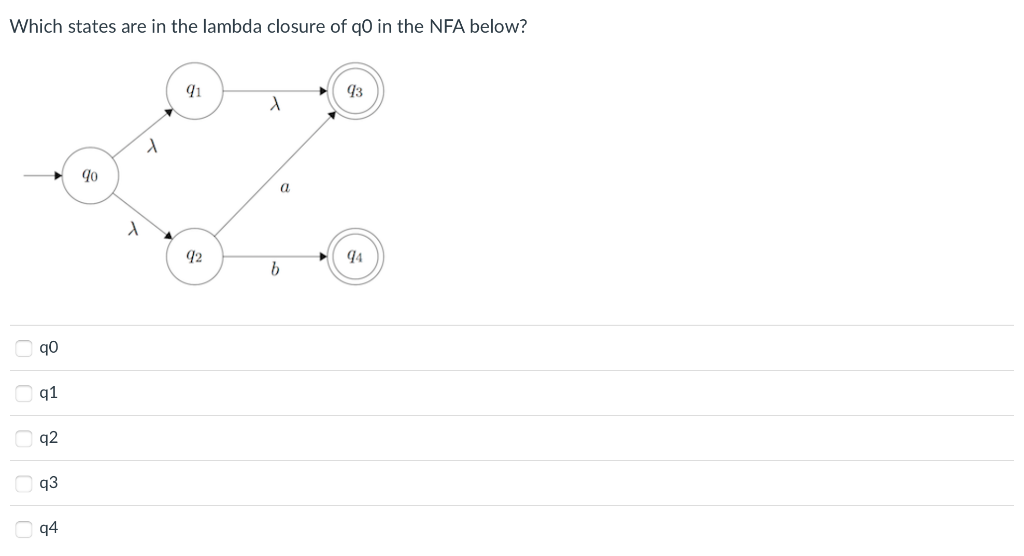Click the lambda label on q0 to q1 edge
This screenshot has width=1024, height=556.
coord(152,146)
